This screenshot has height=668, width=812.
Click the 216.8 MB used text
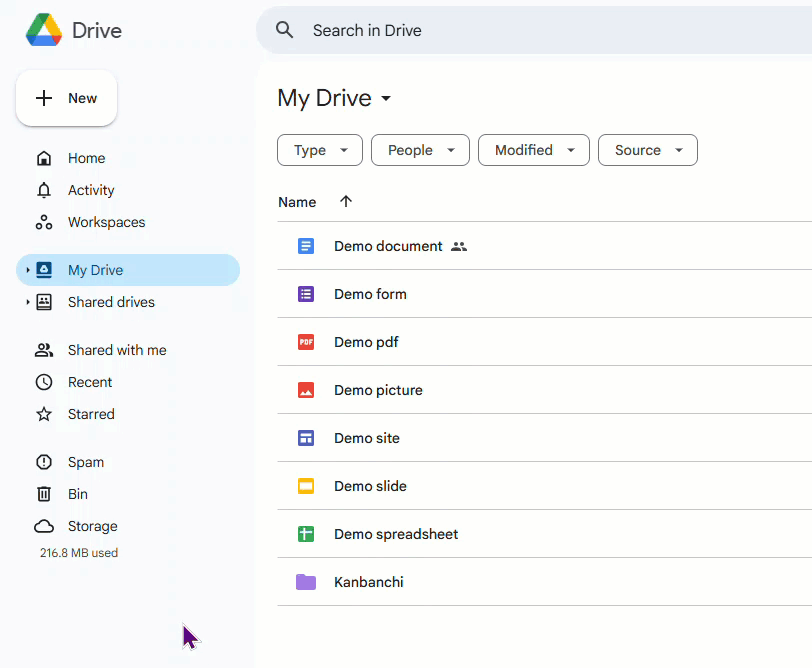(x=79, y=553)
